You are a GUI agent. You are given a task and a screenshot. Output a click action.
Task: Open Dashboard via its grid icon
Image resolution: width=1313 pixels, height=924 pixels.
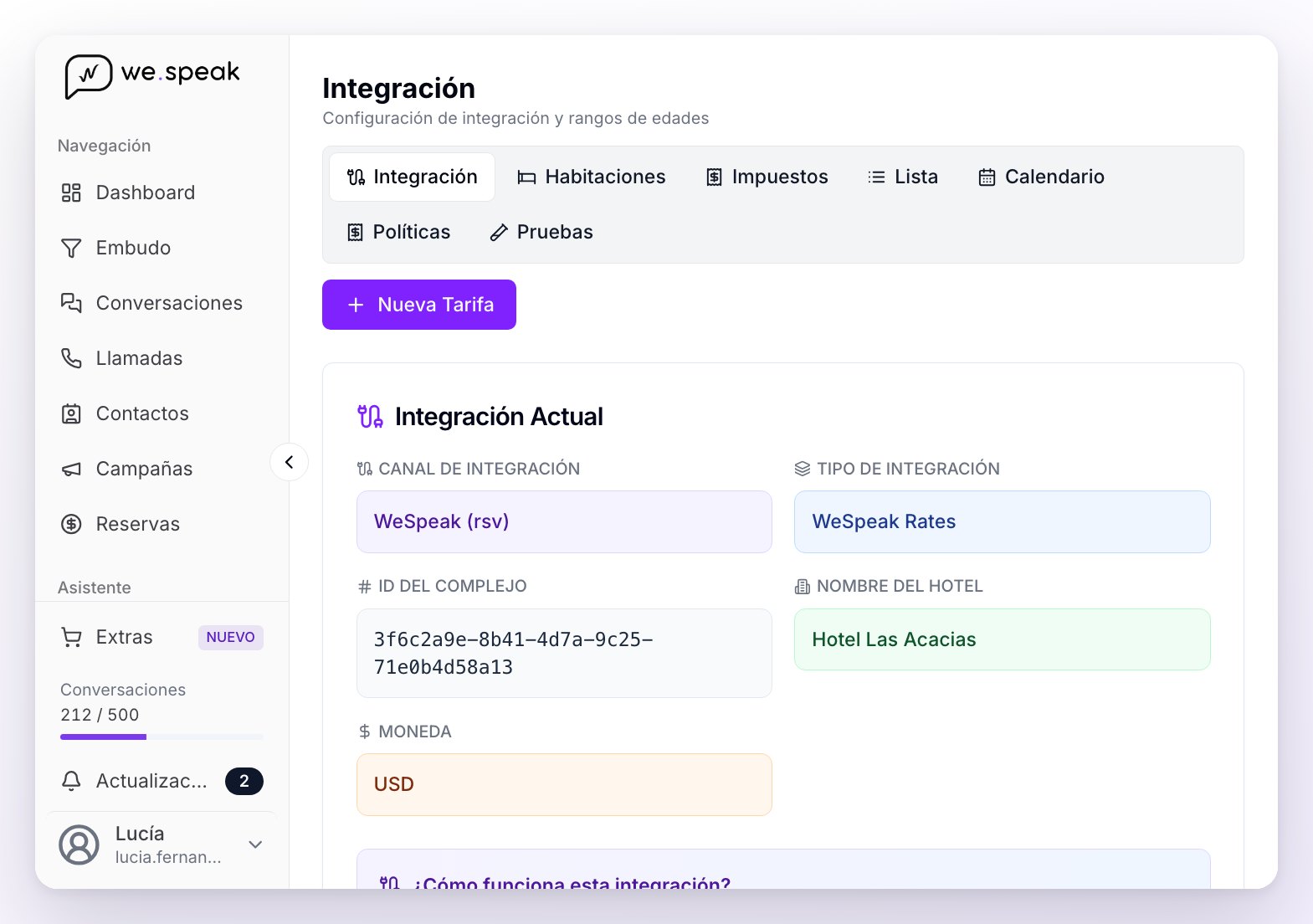[x=71, y=192]
